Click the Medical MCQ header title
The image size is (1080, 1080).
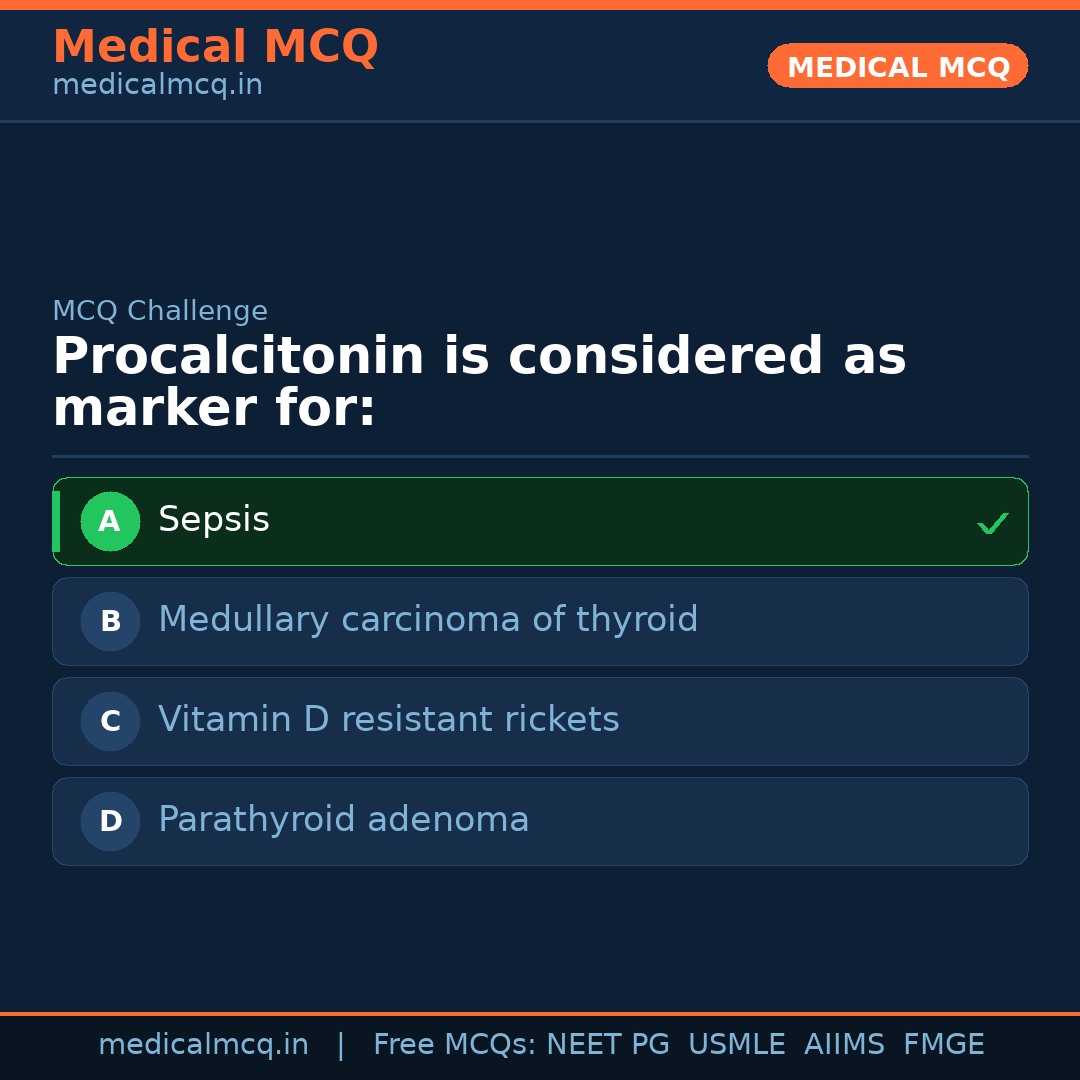[x=215, y=47]
